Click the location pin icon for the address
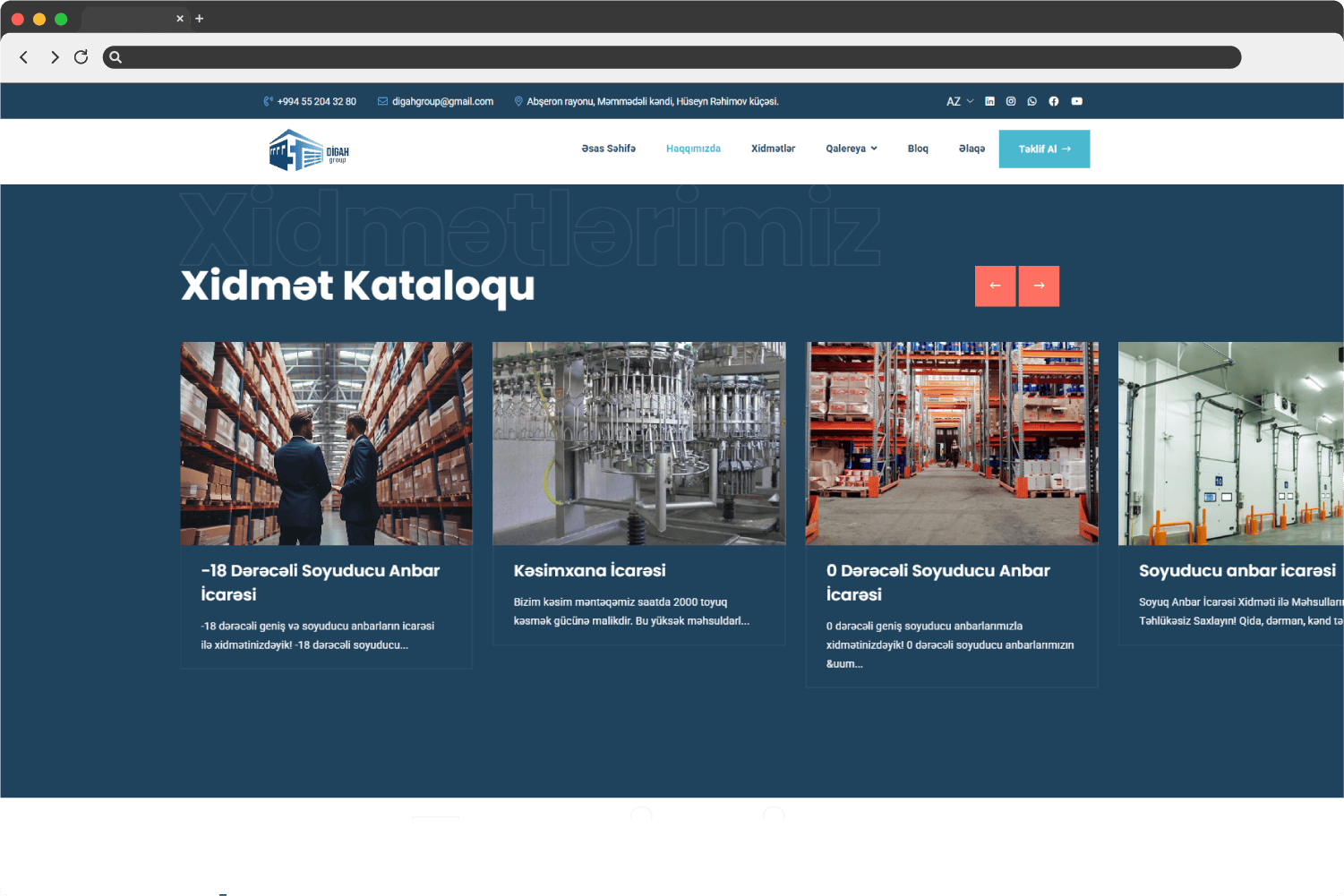This screenshot has height=896, width=1344. tap(518, 101)
